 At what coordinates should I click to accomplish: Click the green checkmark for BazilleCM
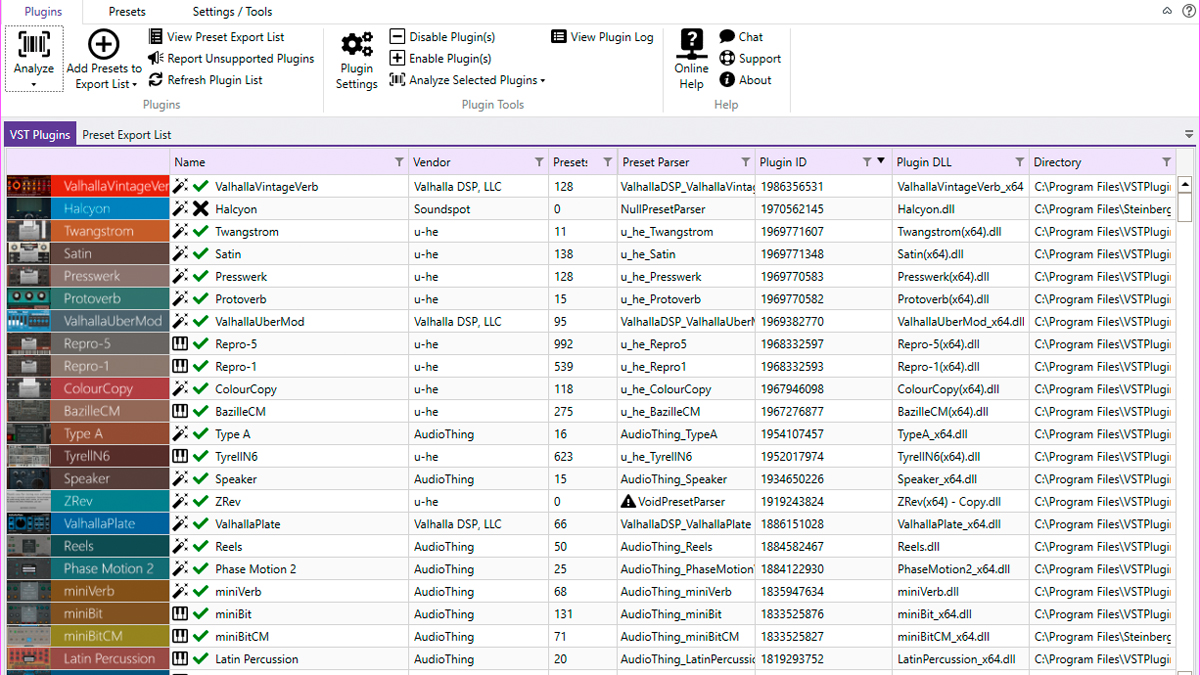pyautogui.click(x=201, y=411)
